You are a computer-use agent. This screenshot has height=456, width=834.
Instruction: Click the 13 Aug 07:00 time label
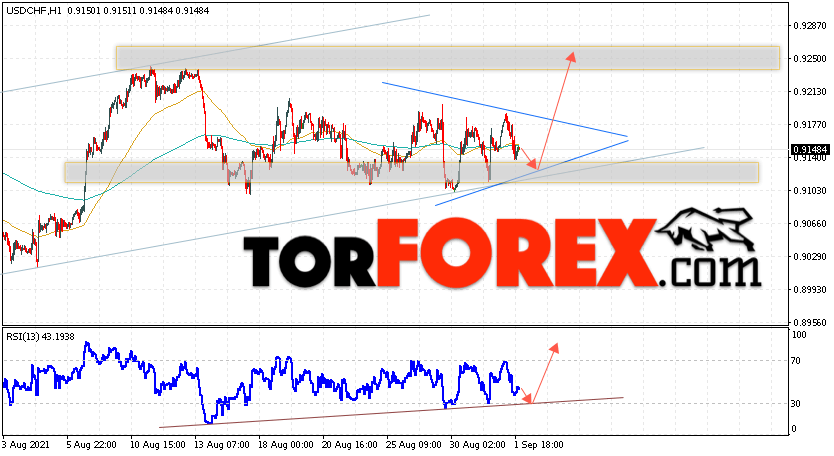(x=222, y=444)
